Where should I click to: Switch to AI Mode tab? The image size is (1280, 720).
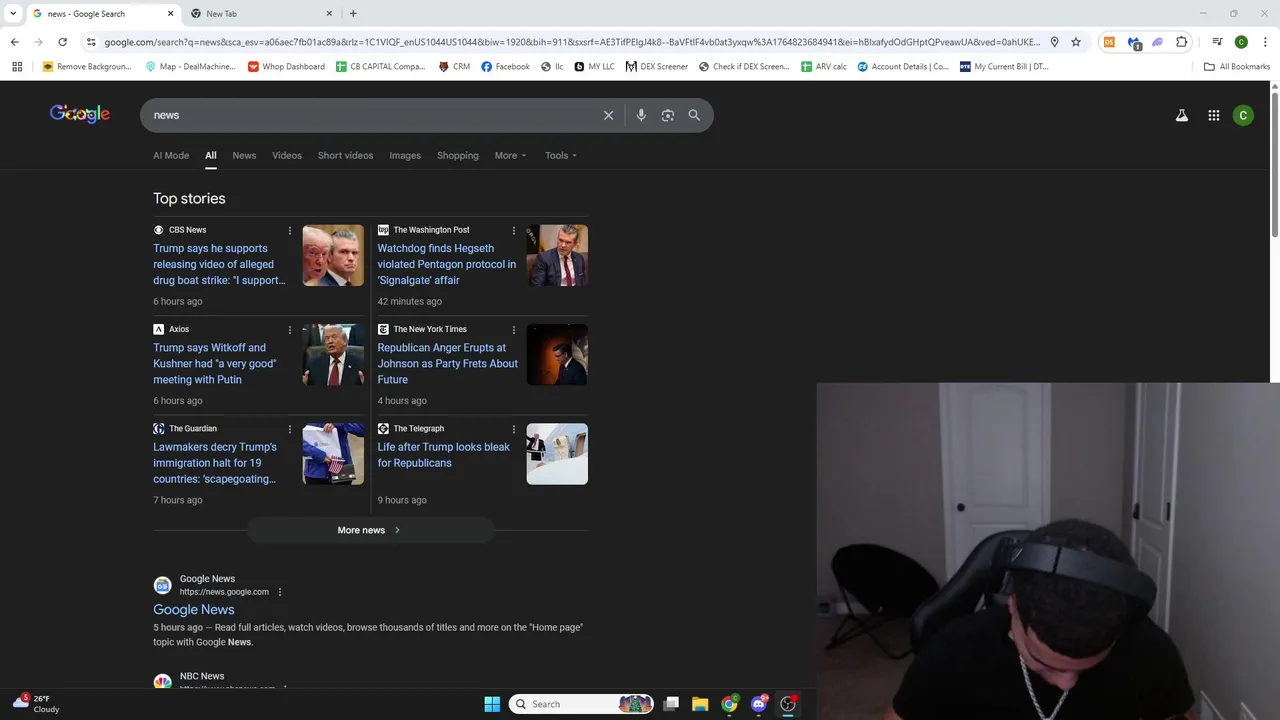[x=171, y=155]
